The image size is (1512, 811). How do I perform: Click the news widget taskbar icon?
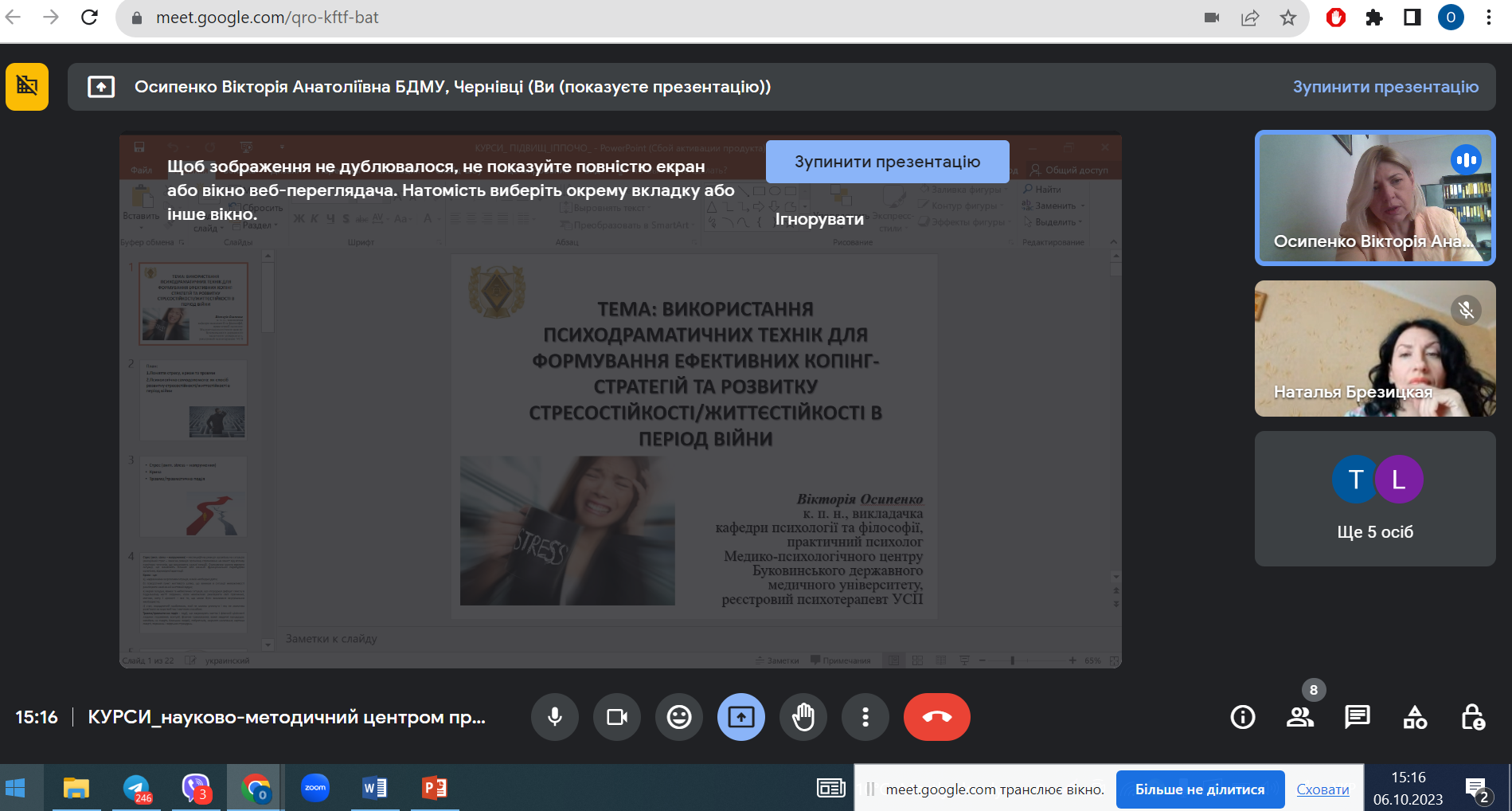[x=831, y=788]
